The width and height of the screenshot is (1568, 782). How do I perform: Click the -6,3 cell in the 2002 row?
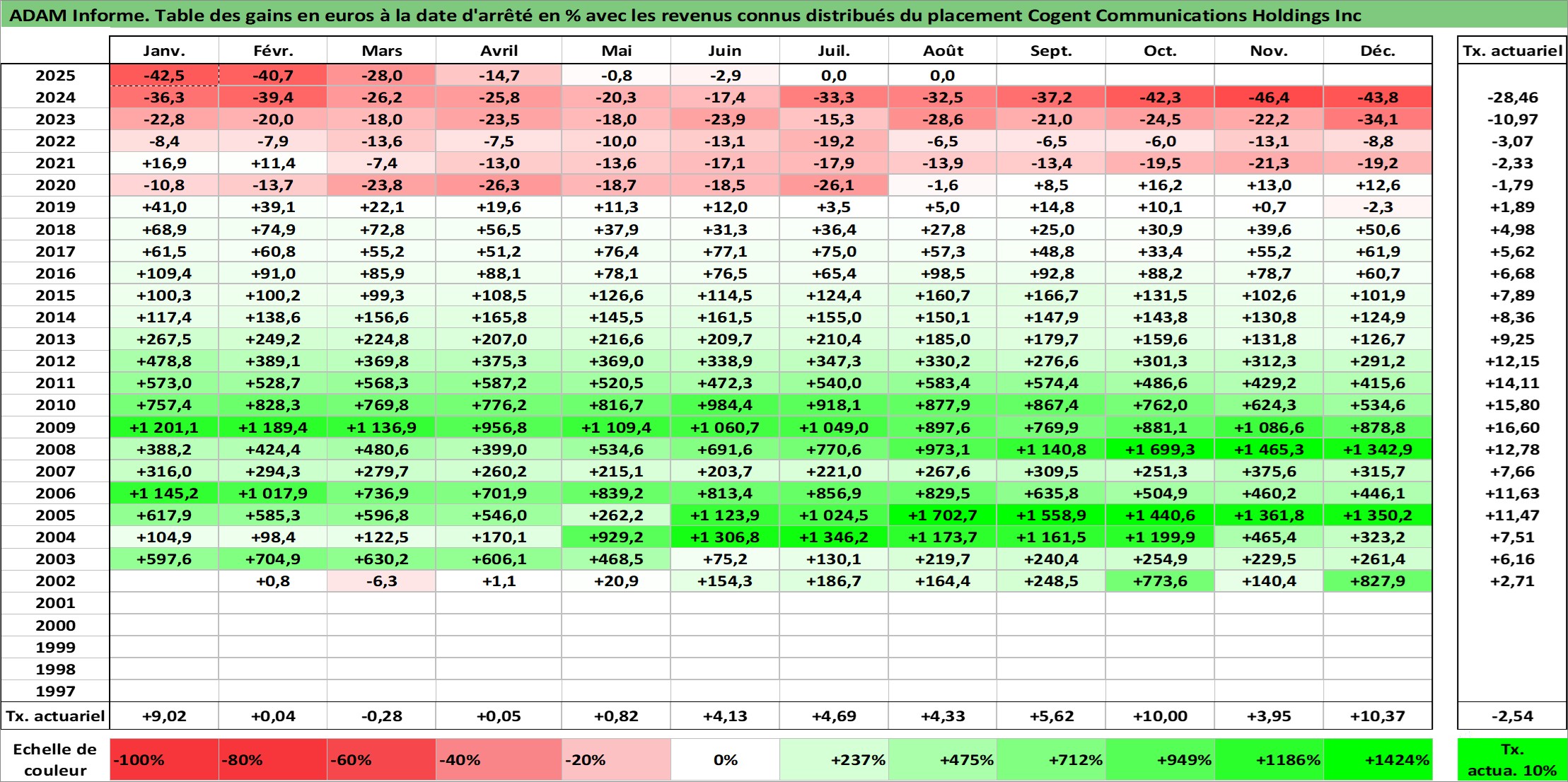pyautogui.click(x=382, y=581)
